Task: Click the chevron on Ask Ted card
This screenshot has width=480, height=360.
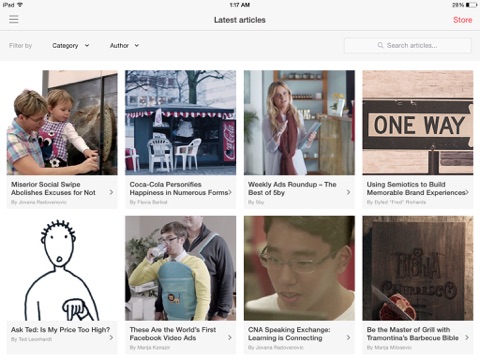Action: 111,338
